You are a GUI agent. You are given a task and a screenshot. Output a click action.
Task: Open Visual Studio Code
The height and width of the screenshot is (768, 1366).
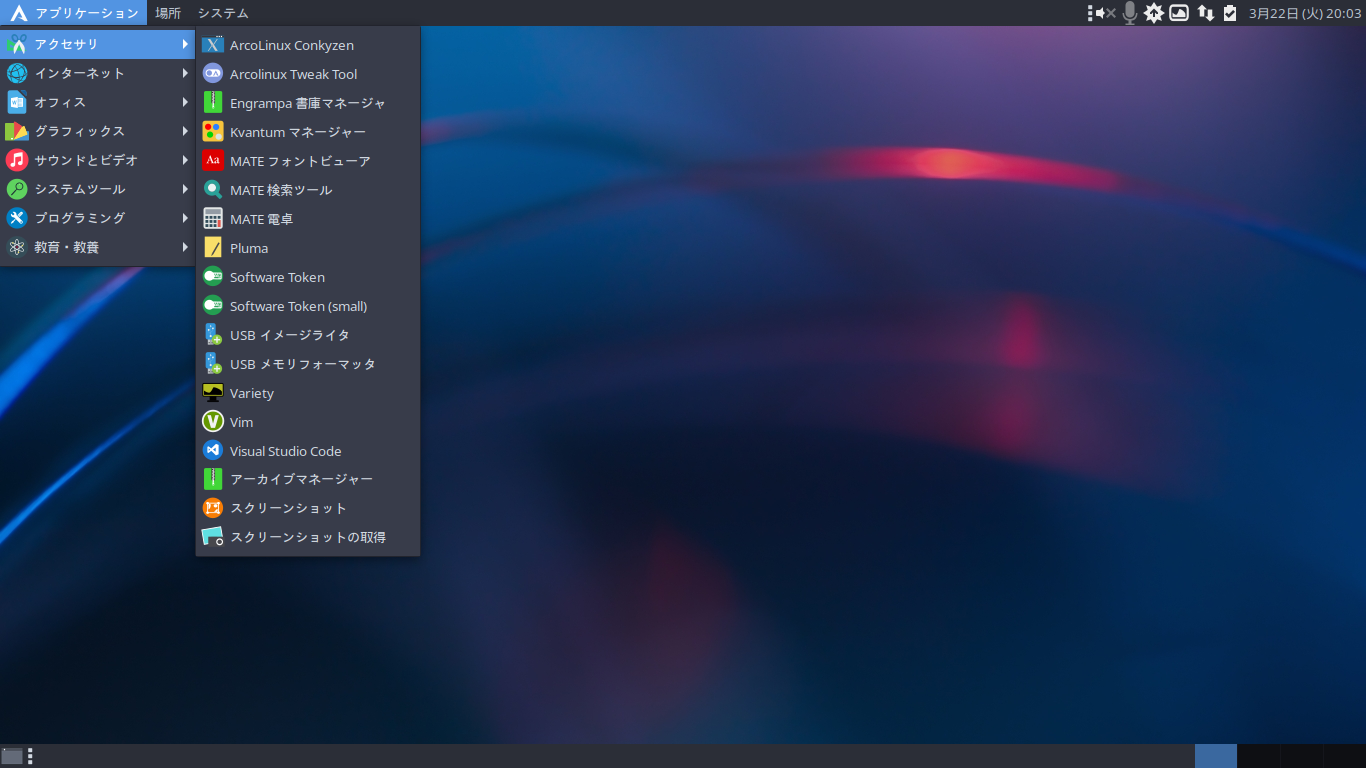click(x=308, y=451)
